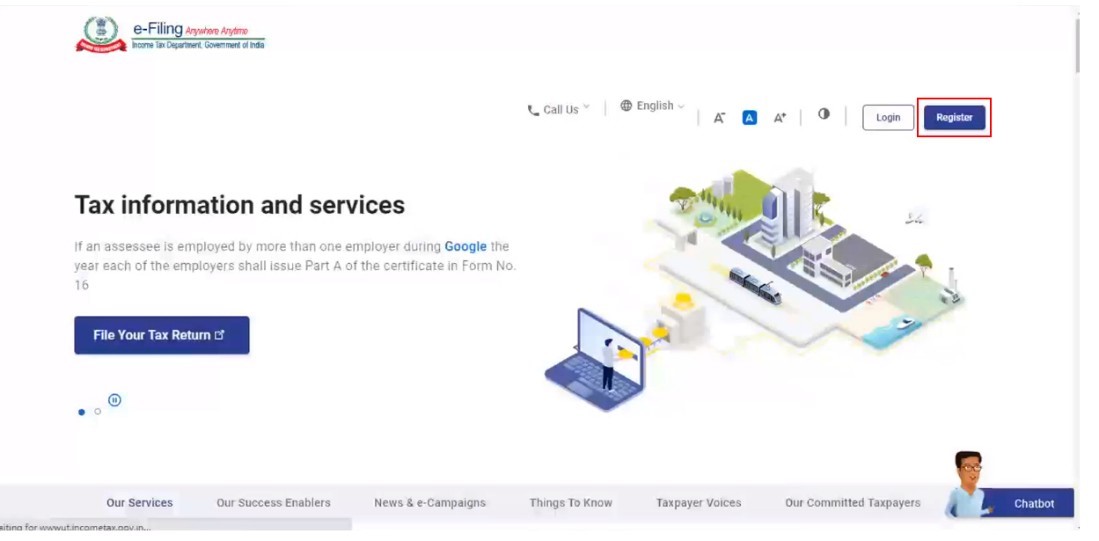The width and height of the screenshot is (1099, 541).
Task: Click the Login button
Action: (888, 118)
